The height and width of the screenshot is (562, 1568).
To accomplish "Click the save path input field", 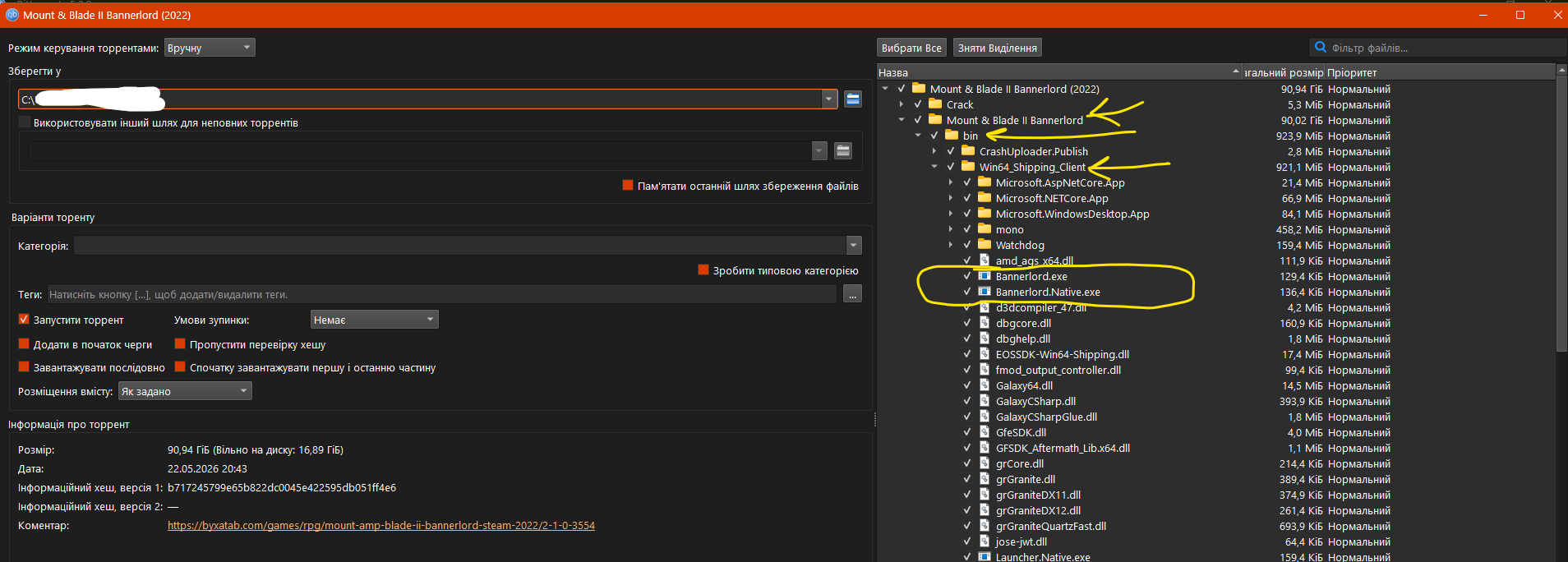I will tap(419, 99).
